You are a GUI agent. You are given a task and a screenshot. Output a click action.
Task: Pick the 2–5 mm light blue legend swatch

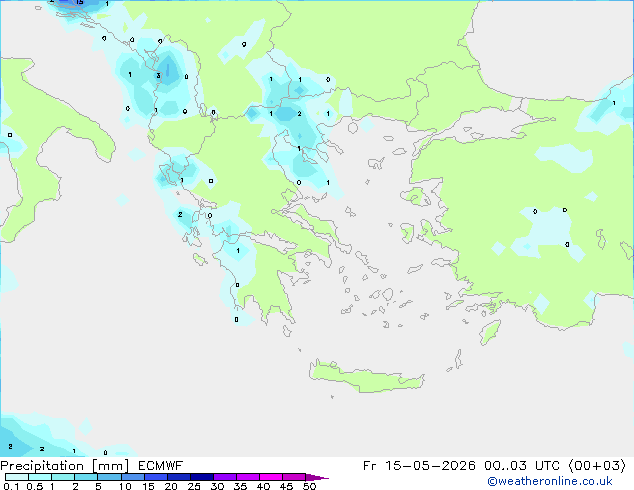click(x=86, y=477)
